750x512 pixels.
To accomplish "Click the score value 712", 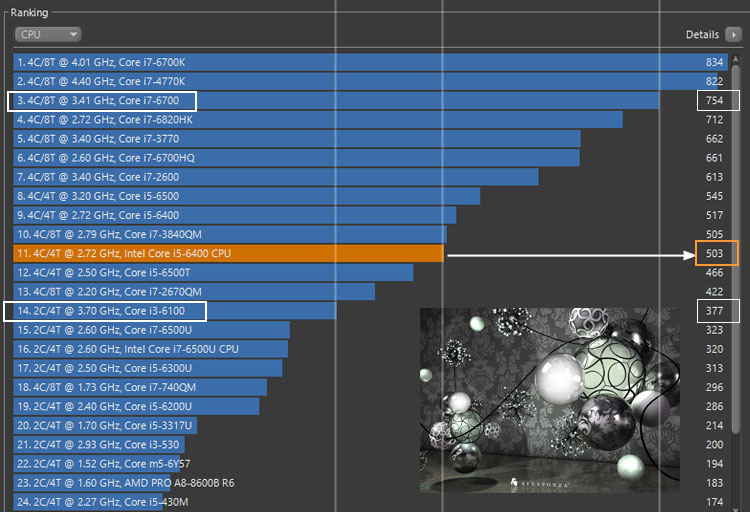I will [x=714, y=120].
